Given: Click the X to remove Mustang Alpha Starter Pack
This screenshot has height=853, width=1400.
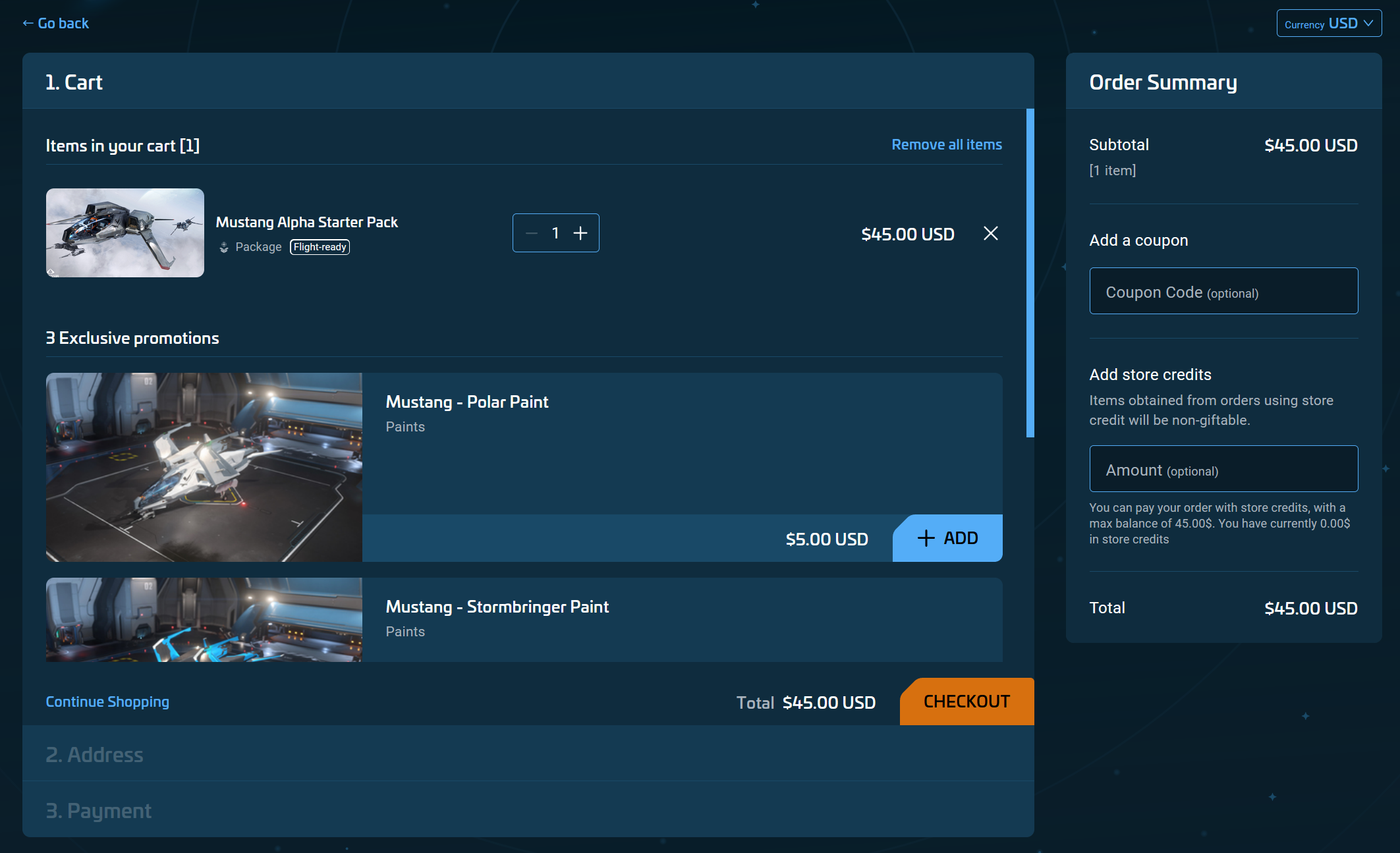Looking at the screenshot, I should 990,233.
